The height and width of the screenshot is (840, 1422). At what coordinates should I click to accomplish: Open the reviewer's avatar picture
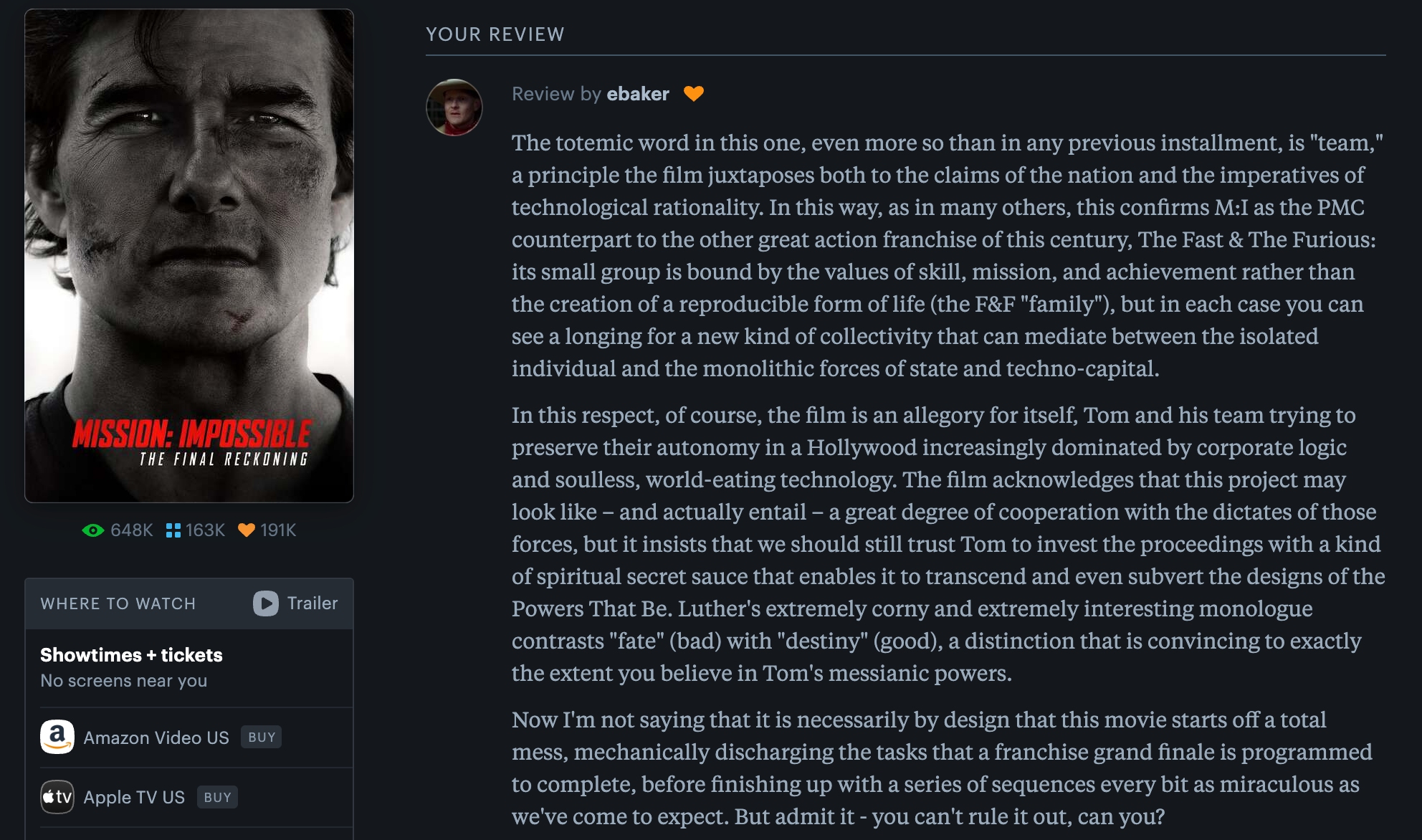pyautogui.click(x=454, y=108)
